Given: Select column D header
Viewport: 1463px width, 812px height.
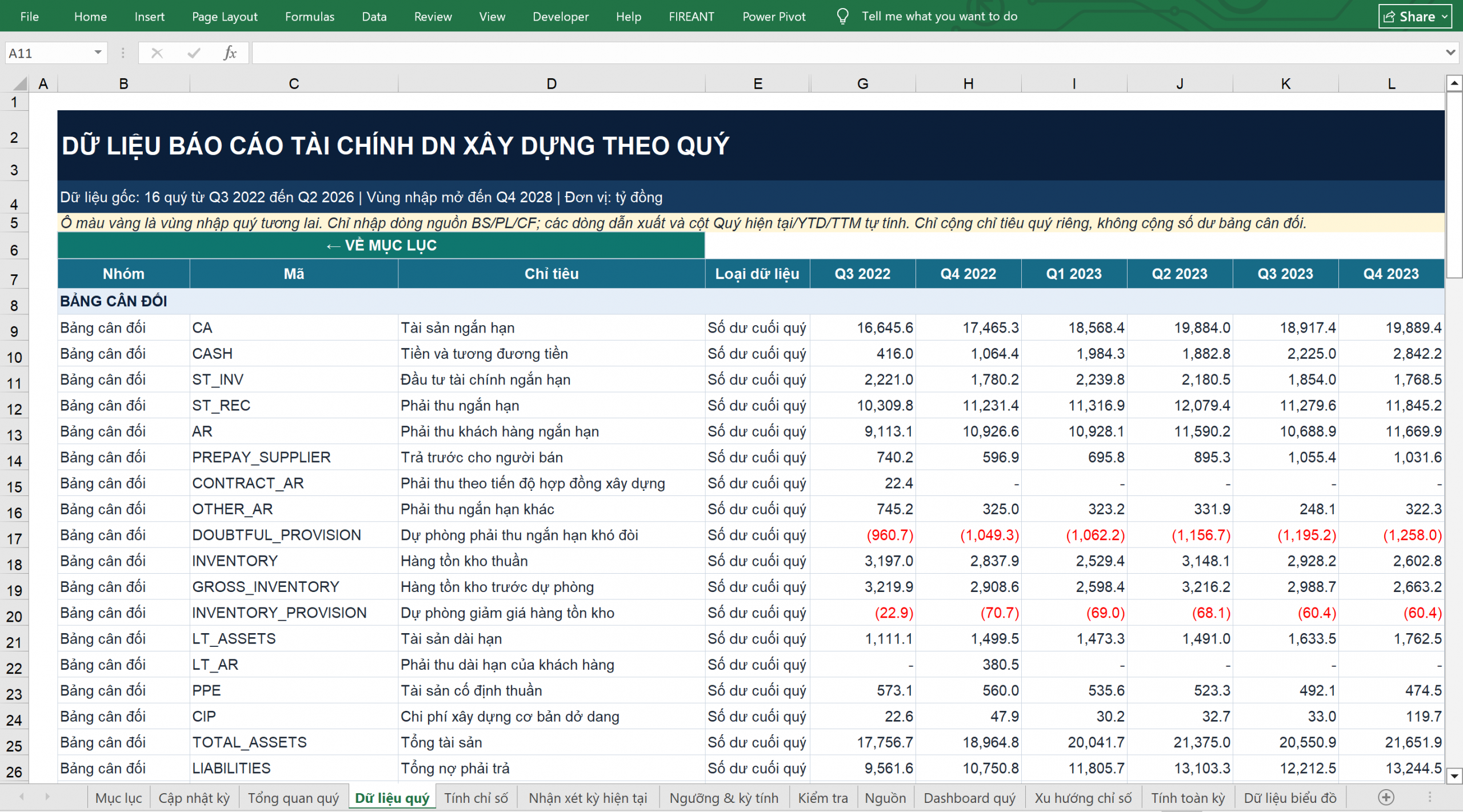Looking at the screenshot, I should coord(551,84).
